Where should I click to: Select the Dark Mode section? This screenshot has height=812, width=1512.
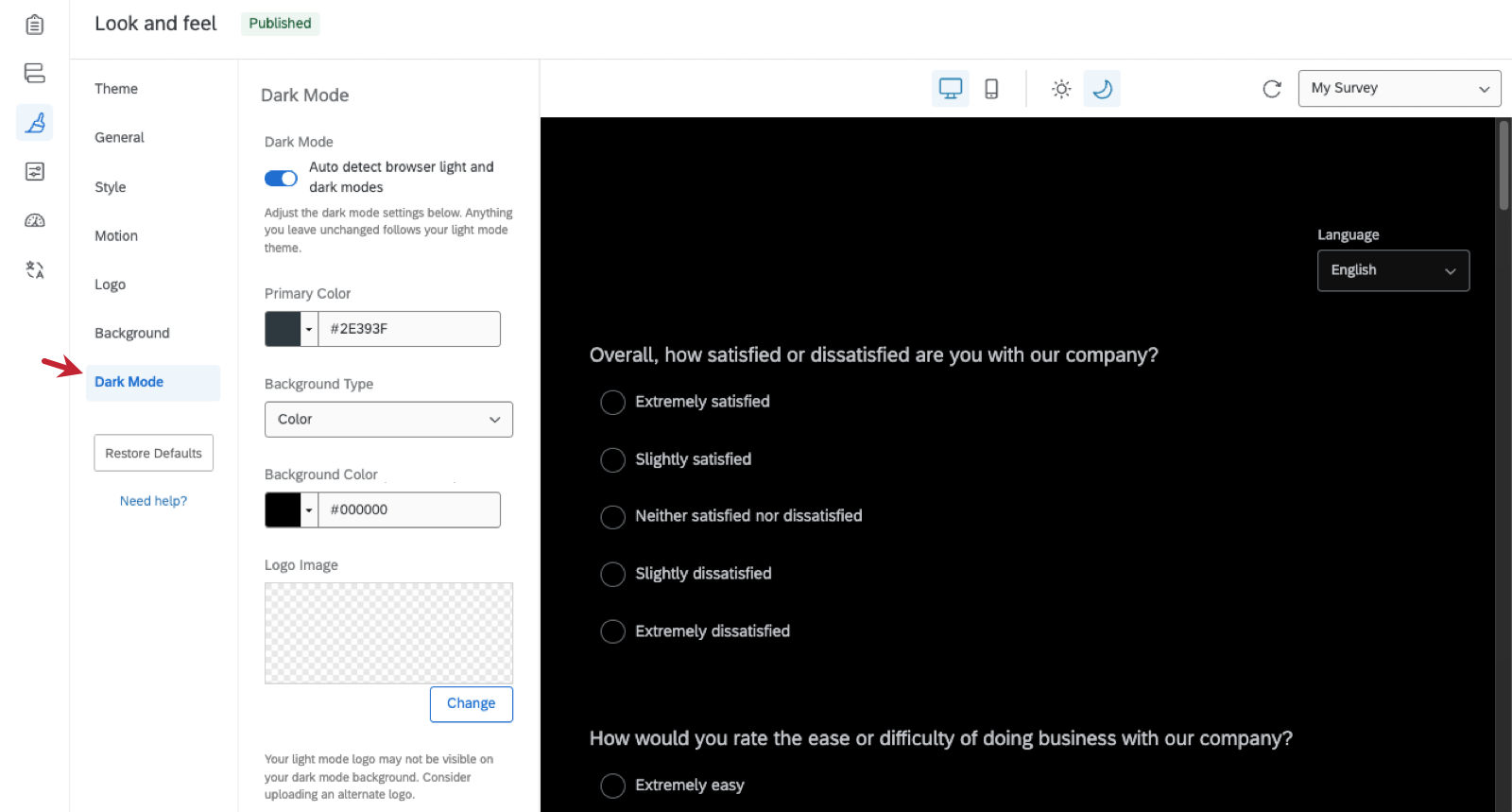[x=153, y=382]
